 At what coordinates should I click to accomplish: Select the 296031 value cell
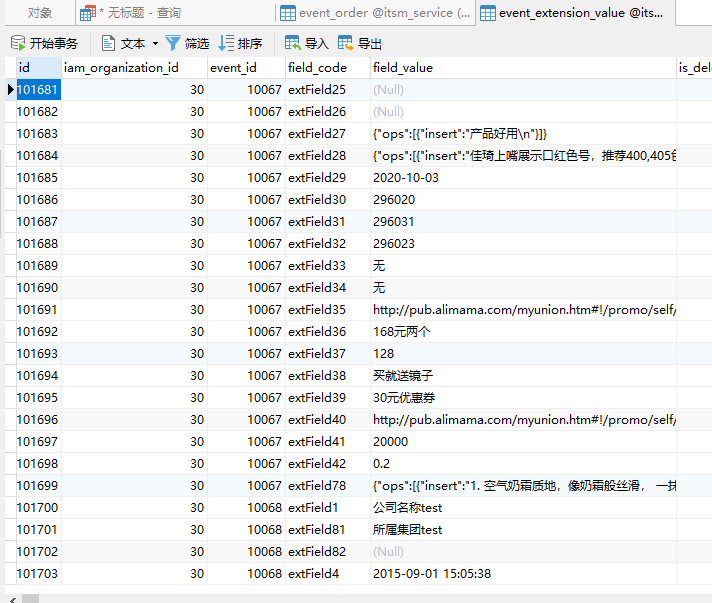point(523,222)
